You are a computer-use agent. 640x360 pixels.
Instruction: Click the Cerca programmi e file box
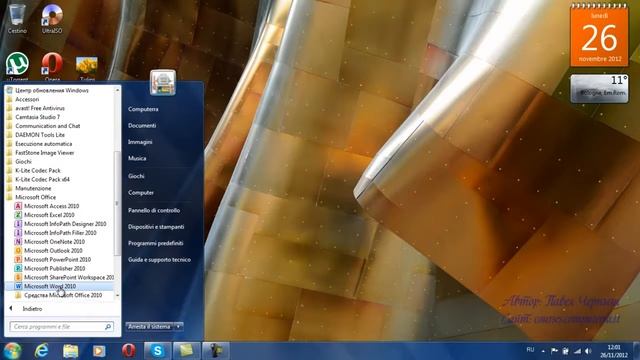point(61,327)
